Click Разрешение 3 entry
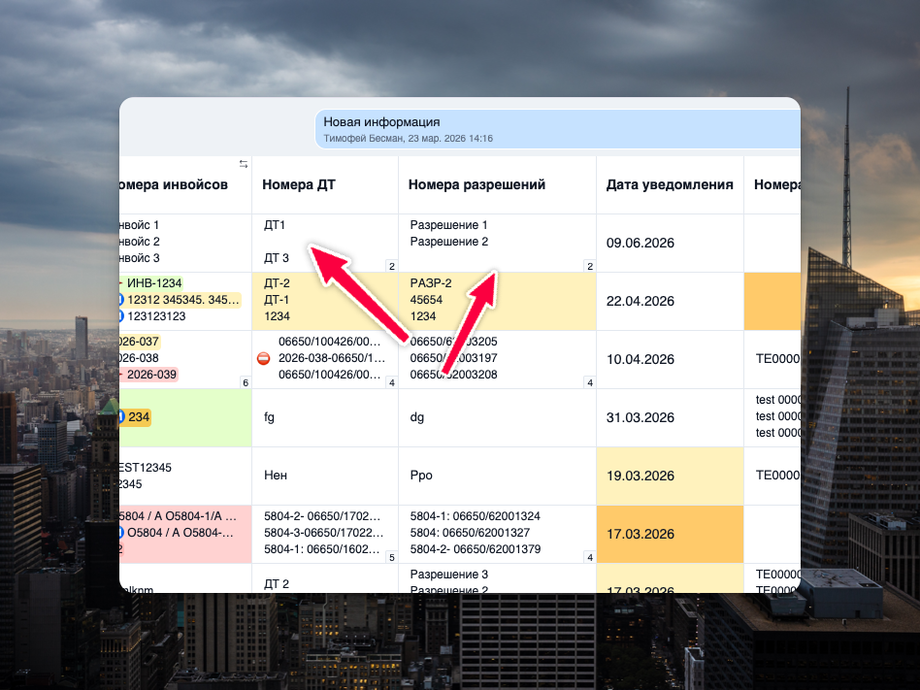The width and height of the screenshot is (920, 690). 449,574
